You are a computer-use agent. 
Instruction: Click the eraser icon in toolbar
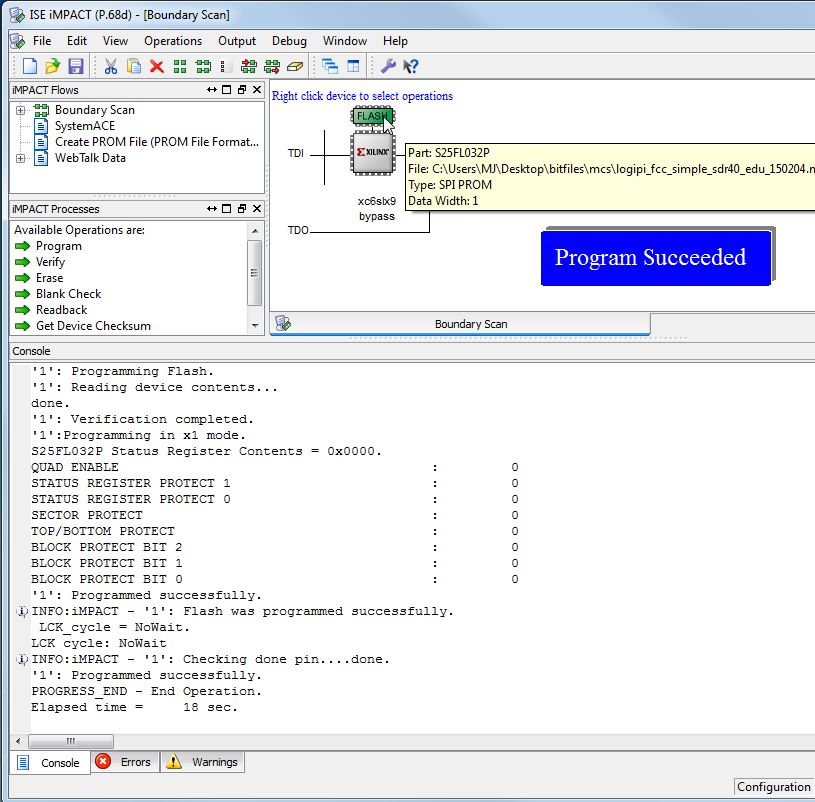pyautogui.click(x=294, y=66)
